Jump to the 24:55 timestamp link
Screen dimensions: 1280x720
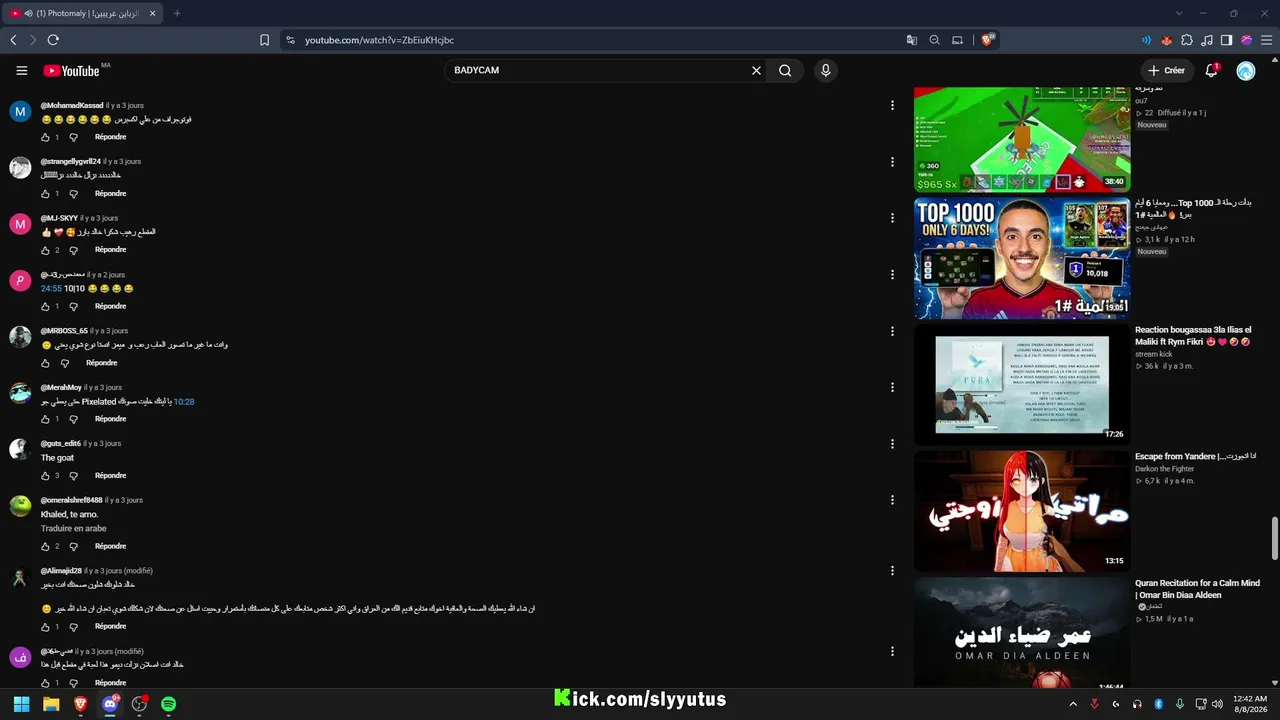[51, 288]
